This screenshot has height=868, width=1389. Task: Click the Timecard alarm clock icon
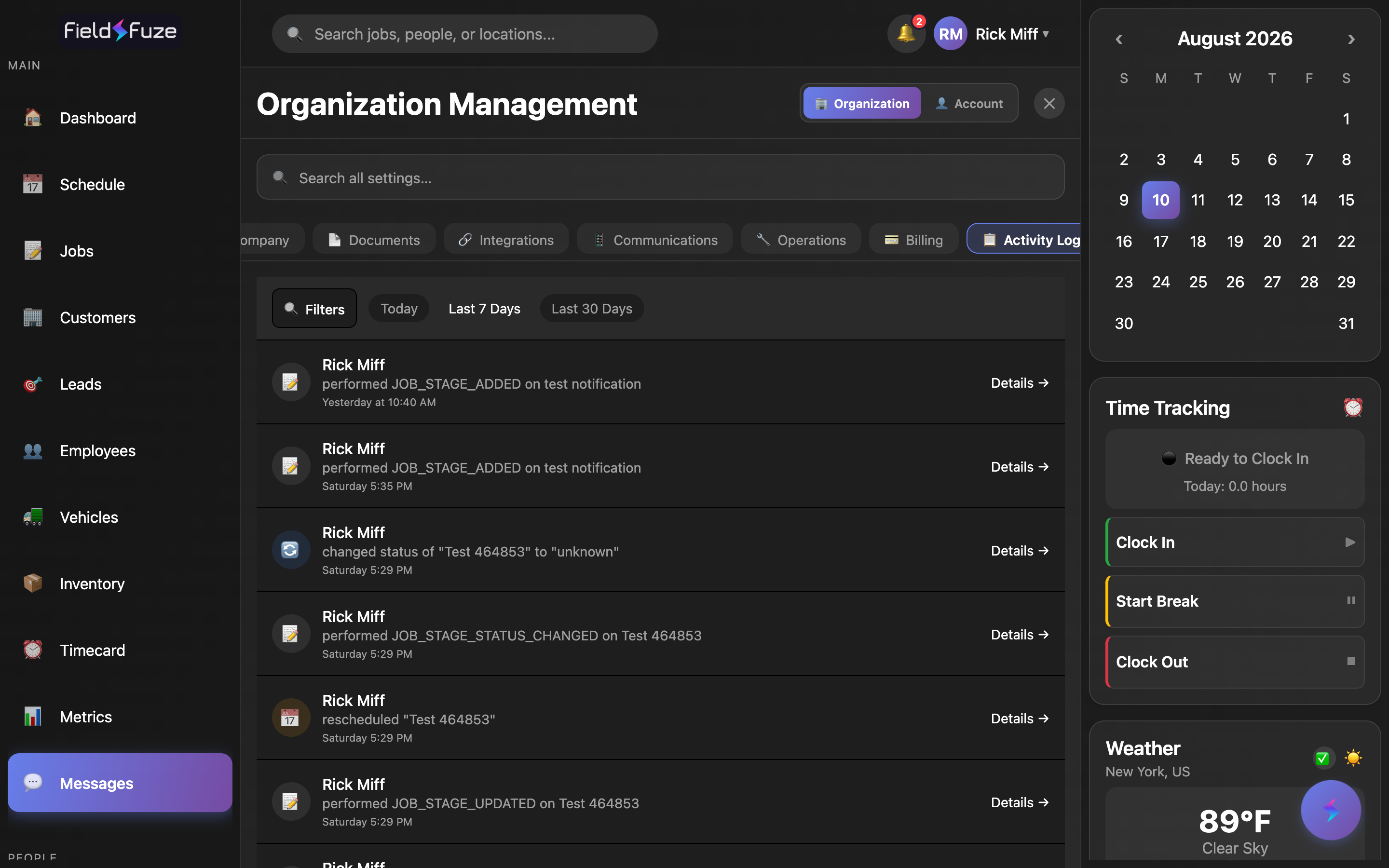(33, 651)
